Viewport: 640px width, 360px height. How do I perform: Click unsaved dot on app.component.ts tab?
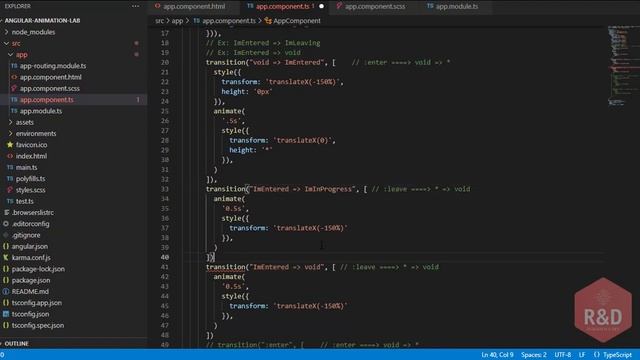click(x=321, y=7)
